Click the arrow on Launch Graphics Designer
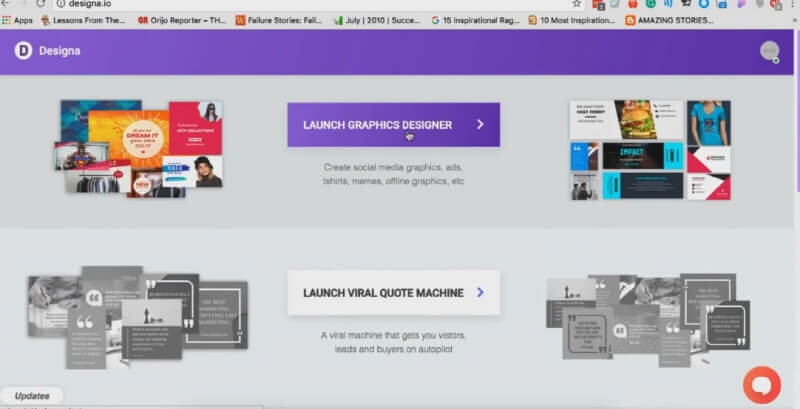Image resolution: width=800 pixels, height=409 pixels. [480, 124]
